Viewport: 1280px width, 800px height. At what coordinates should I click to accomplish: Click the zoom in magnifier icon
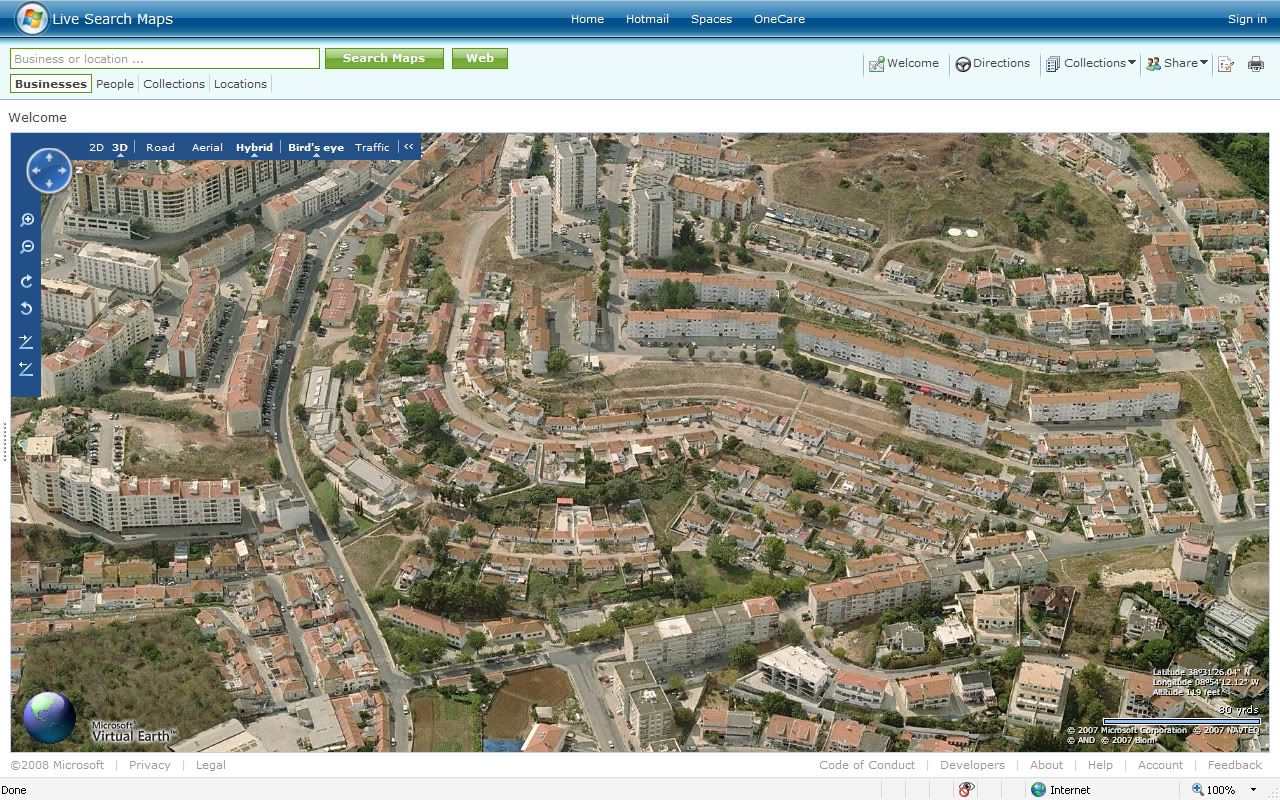pyautogui.click(x=27, y=220)
